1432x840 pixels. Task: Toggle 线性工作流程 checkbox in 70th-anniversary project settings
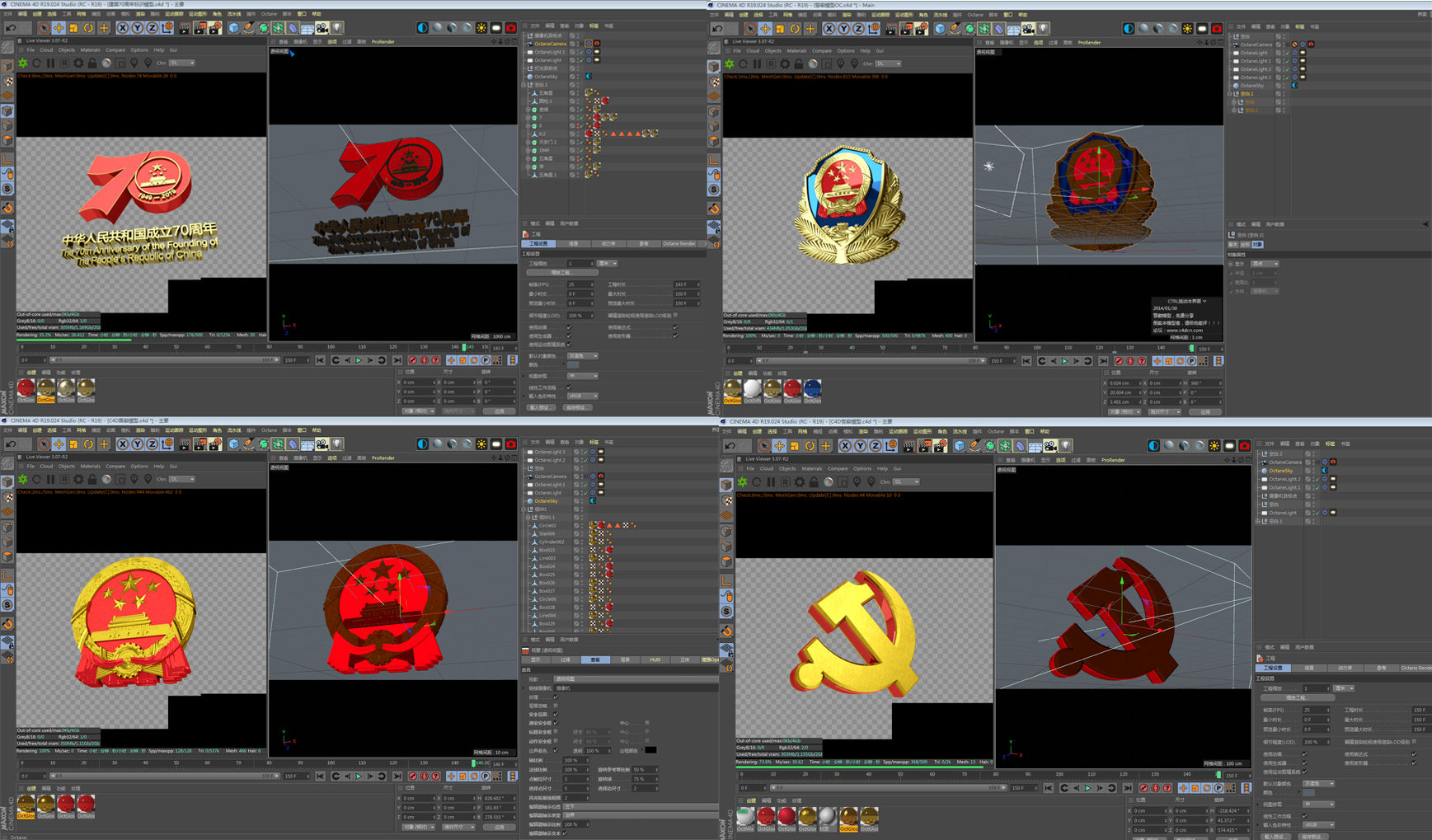click(569, 387)
